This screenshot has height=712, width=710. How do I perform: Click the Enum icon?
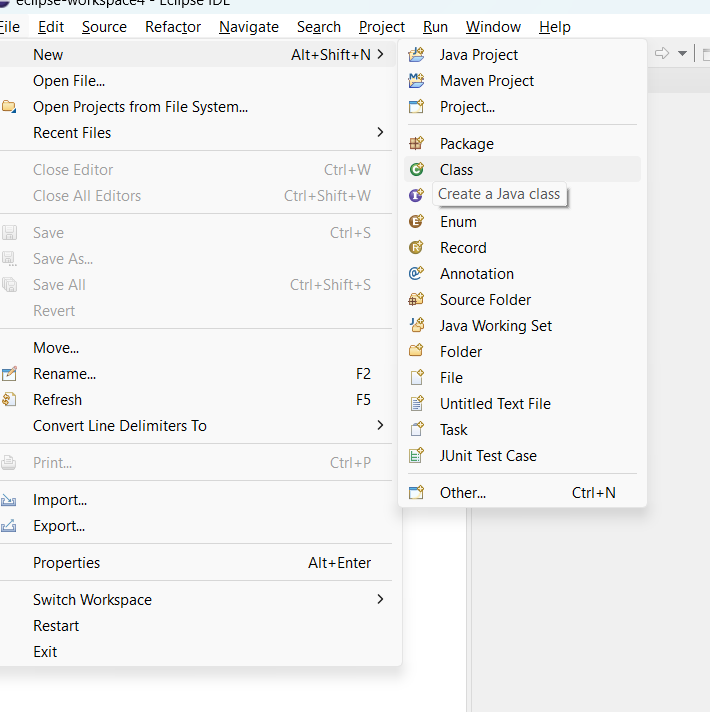coord(416,222)
